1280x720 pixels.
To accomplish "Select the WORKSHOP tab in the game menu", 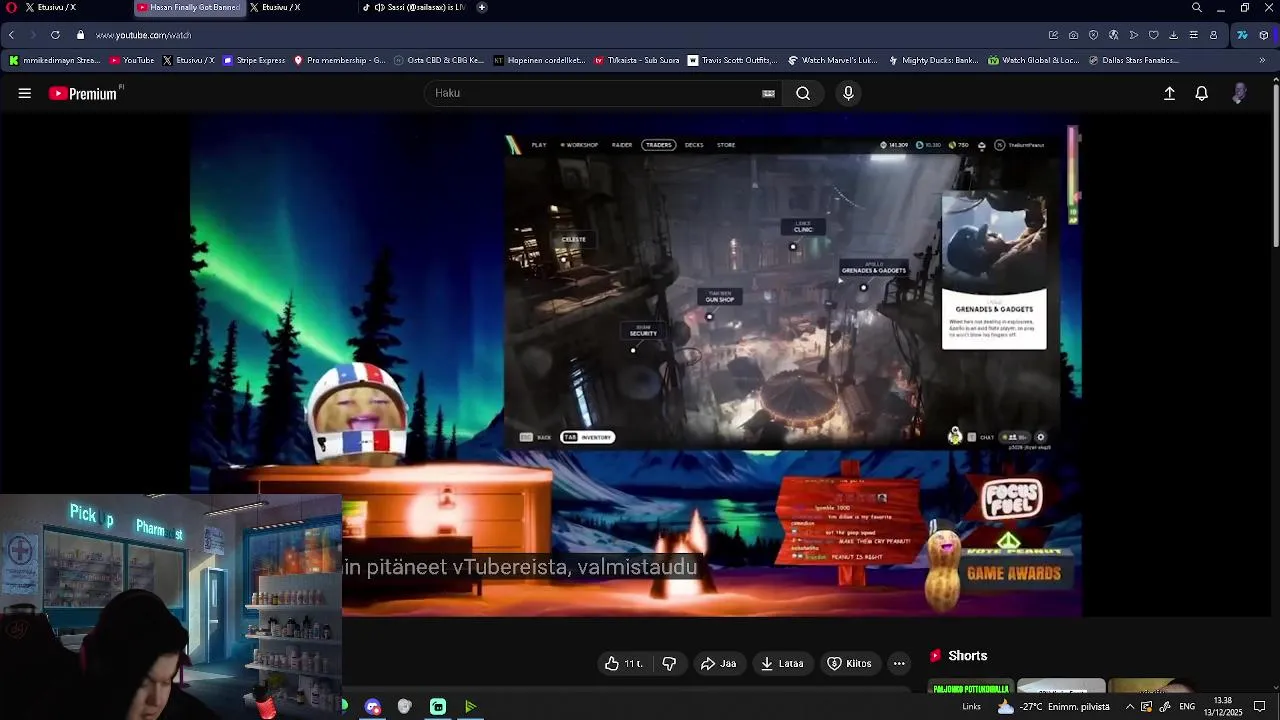I will tap(579, 145).
